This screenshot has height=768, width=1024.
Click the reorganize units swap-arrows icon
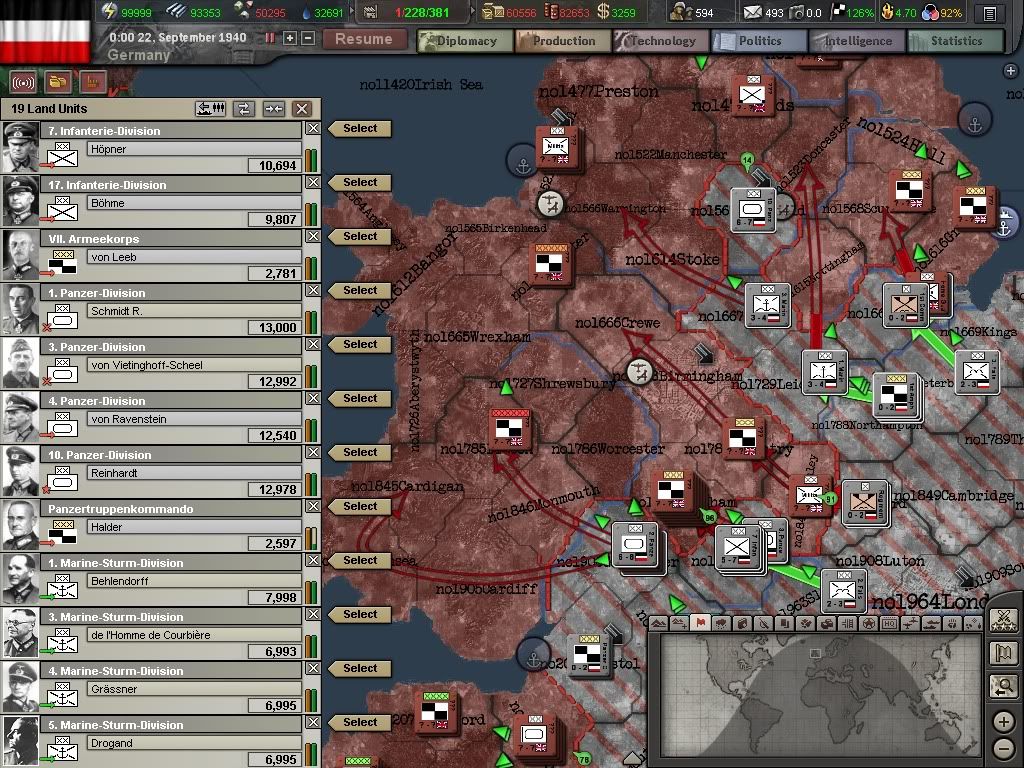pos(244,108)
